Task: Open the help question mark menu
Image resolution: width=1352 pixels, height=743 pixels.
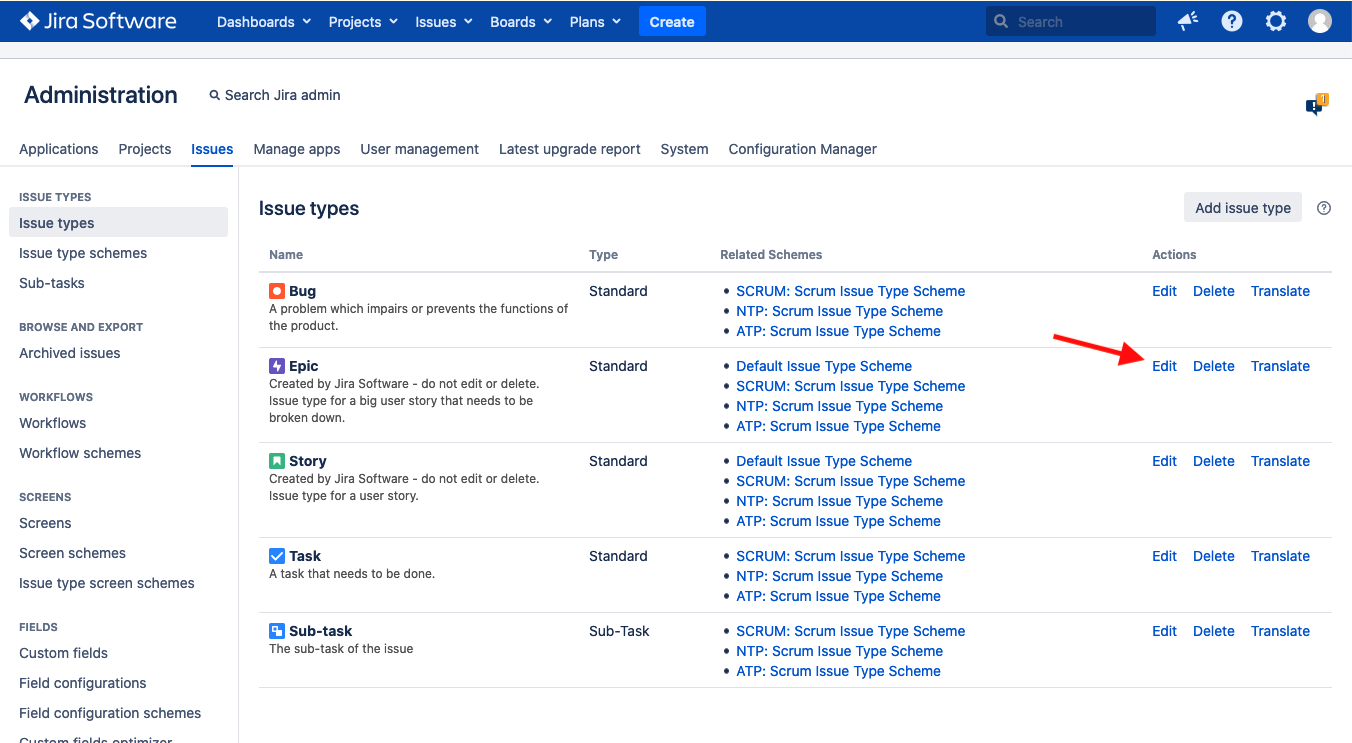Action: click(x=1232, y=21)
